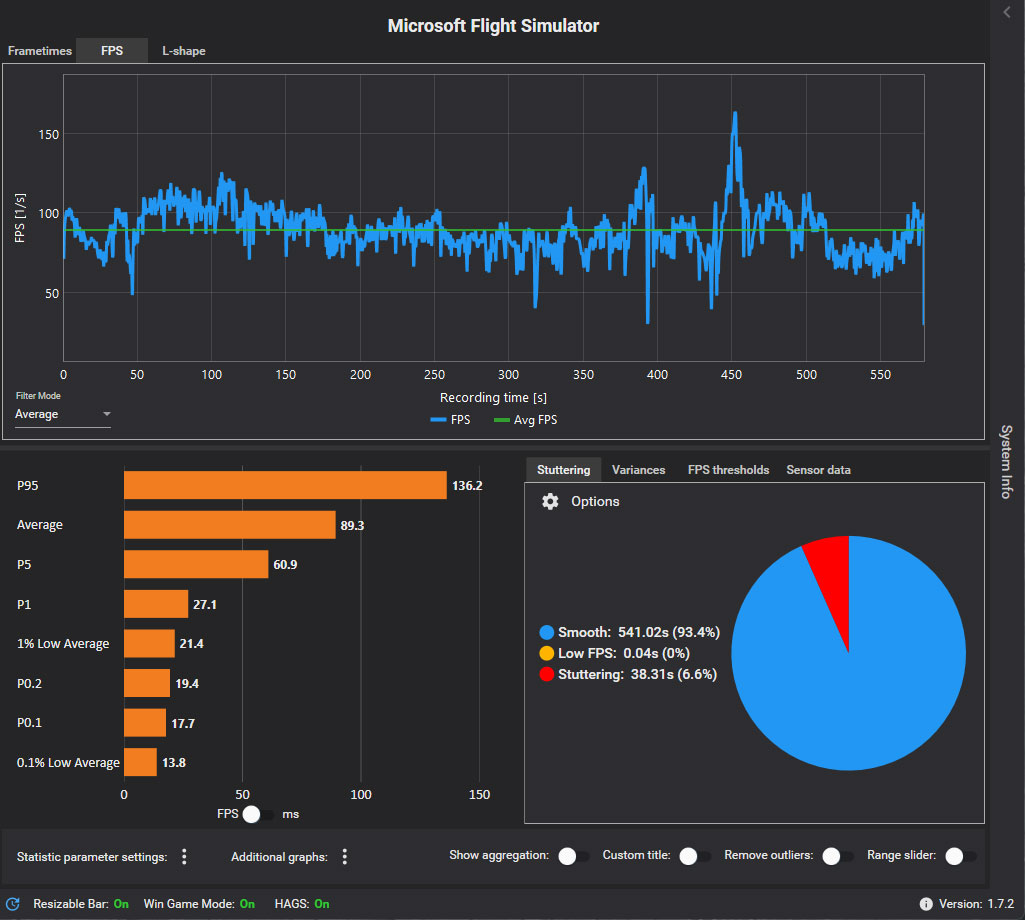Select the FPS thresholds tab
This screenshot has height=920, width=1025.
pos(728,469)
